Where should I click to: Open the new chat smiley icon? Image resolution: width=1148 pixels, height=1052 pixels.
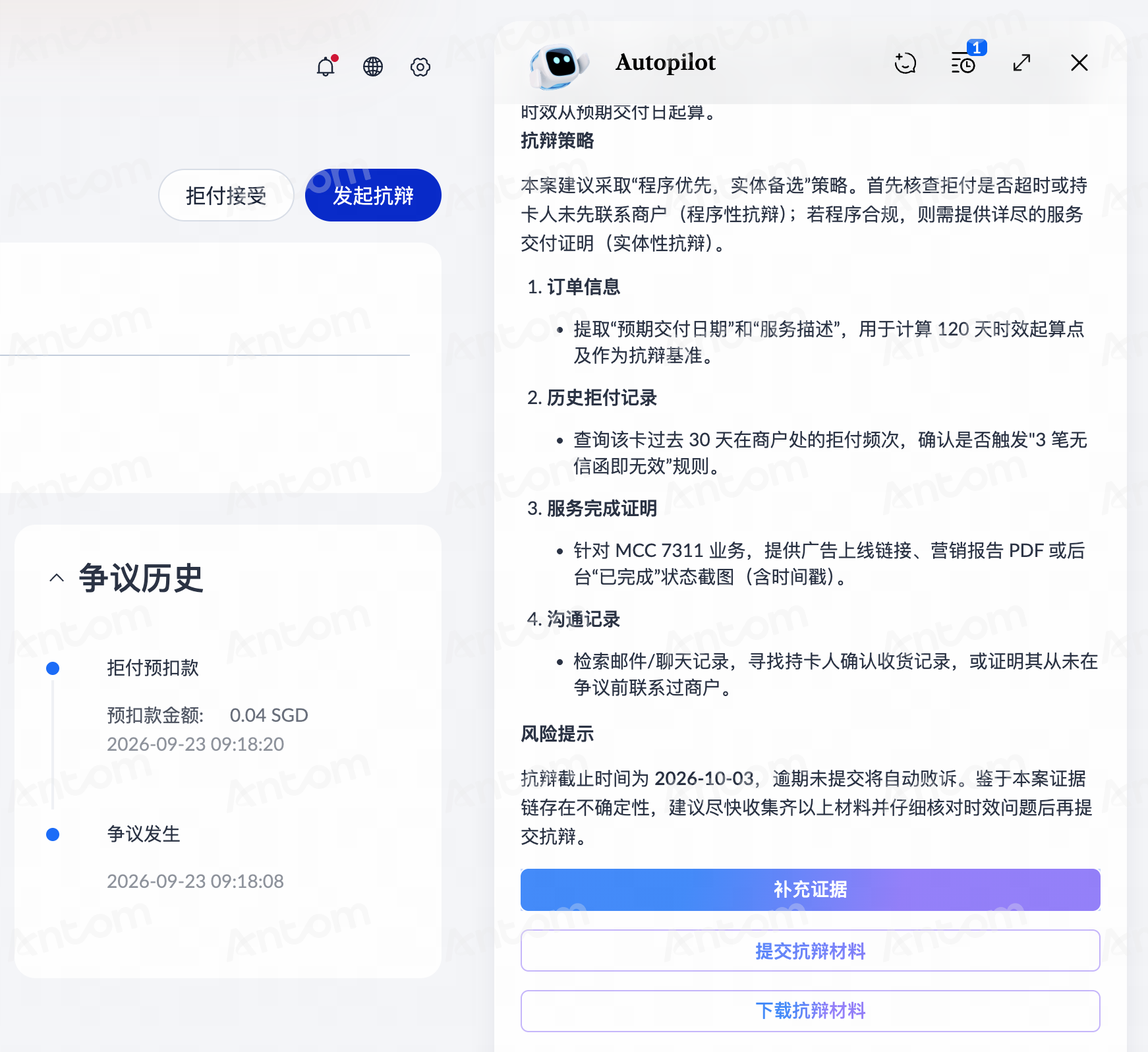point(905,63)
